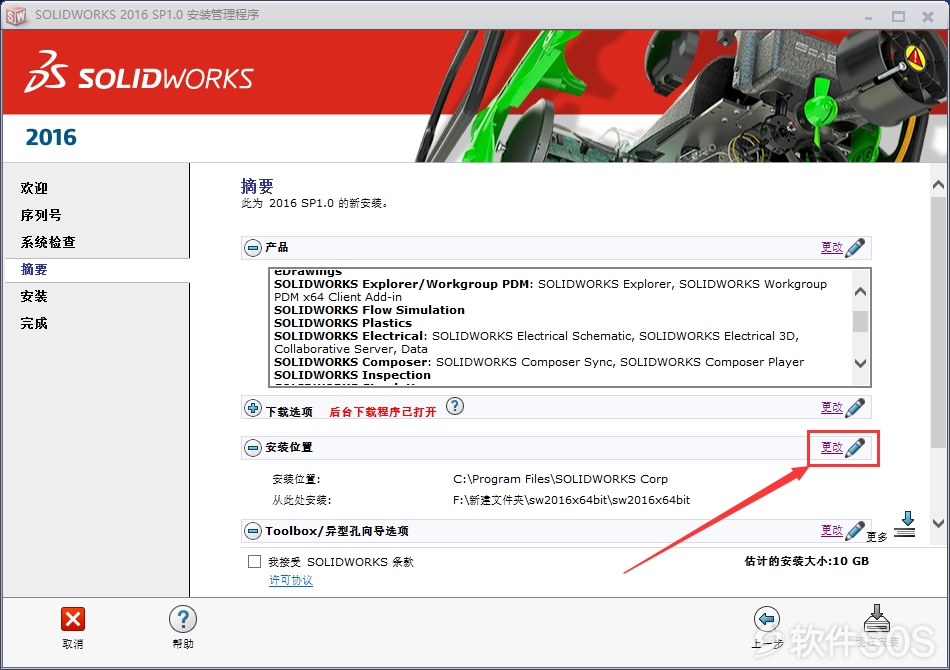Collapse the 产品 section
The width and height of the screenshot is (950, 670).
click(x=253, y=247)
